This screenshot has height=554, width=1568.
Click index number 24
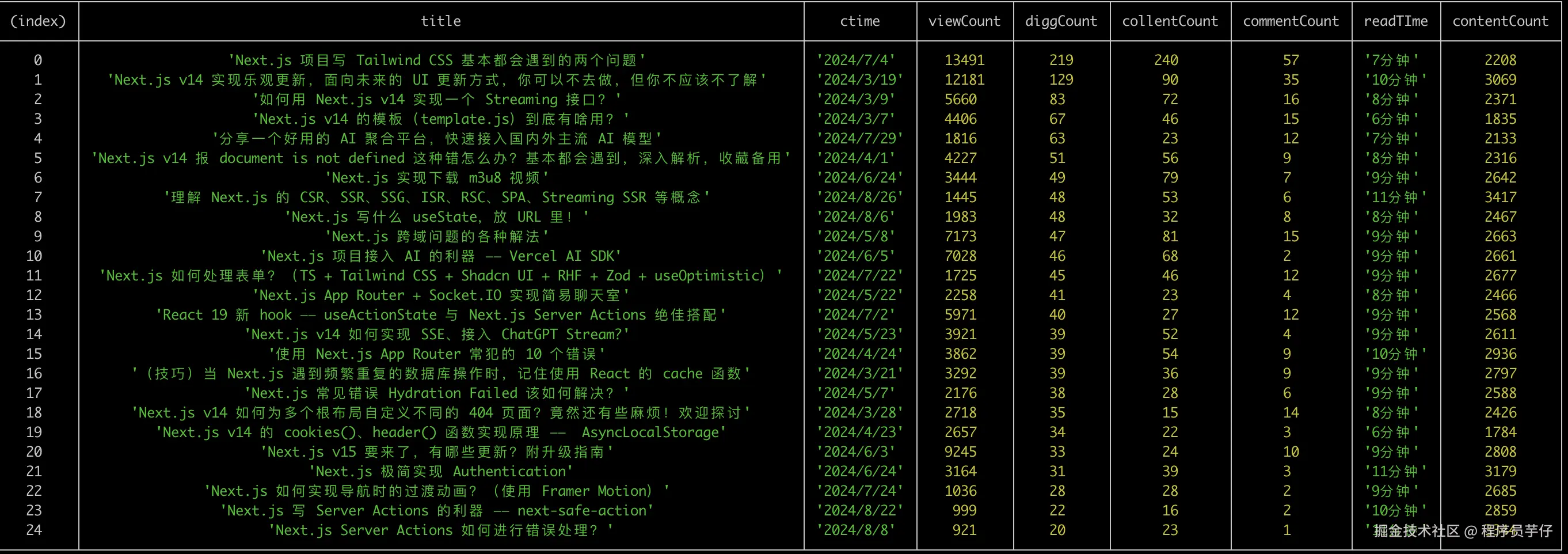click(34, 530)
